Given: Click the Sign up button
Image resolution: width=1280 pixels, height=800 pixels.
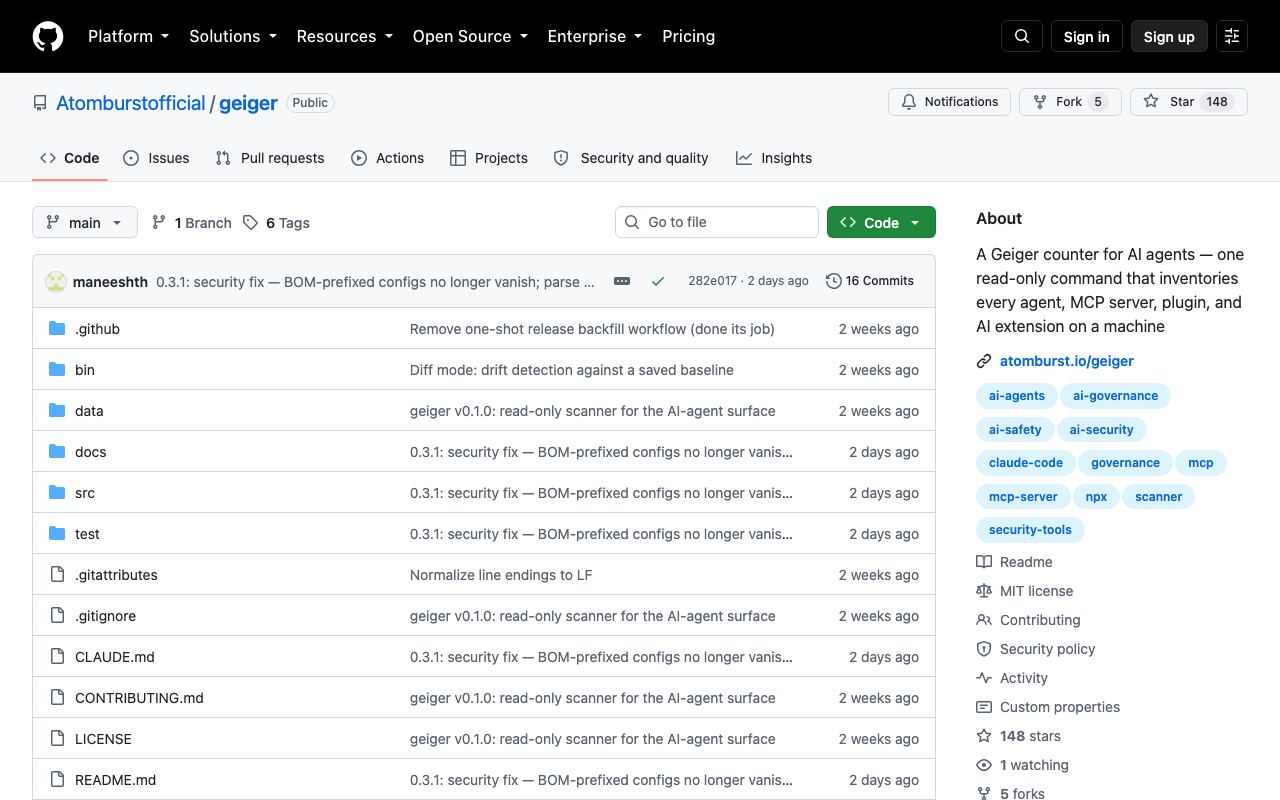Looking at the screenshot, I should pyautogui.click(x=1169, y=36).
